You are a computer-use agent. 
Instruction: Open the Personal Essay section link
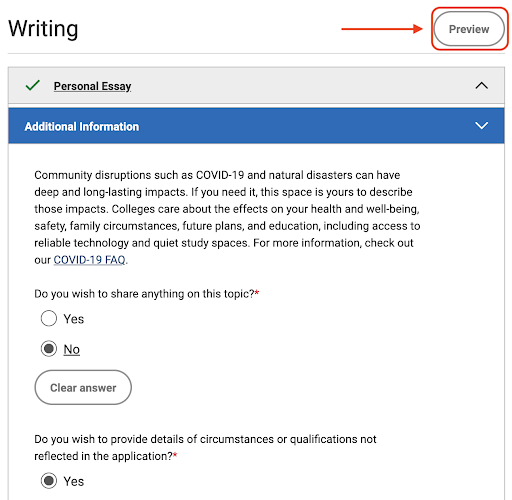92,86
